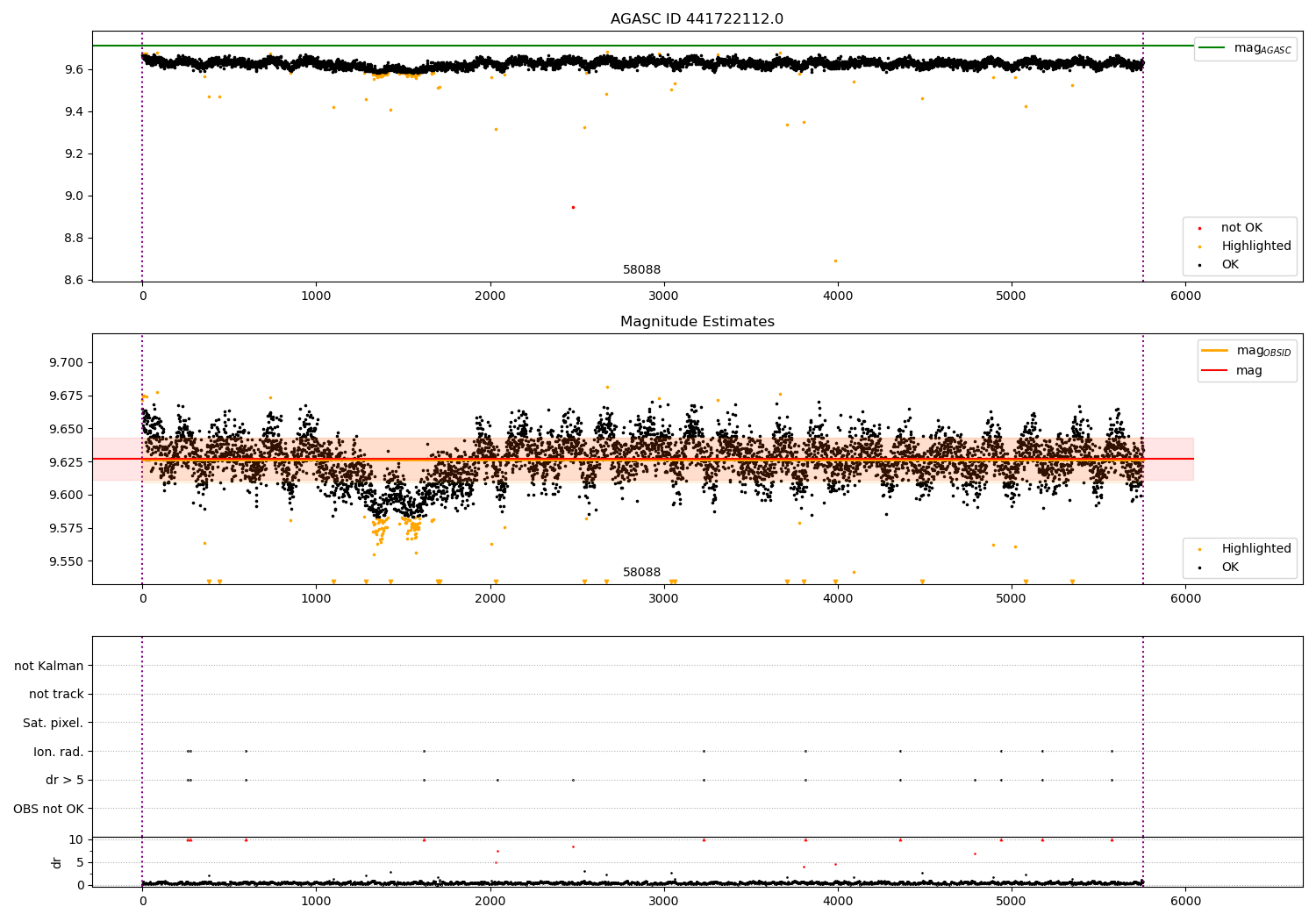Click the 'not OK' legend entry in the top plot
The width and height of the screenshot is (1316, 921).
click(x=1241, y=228)
